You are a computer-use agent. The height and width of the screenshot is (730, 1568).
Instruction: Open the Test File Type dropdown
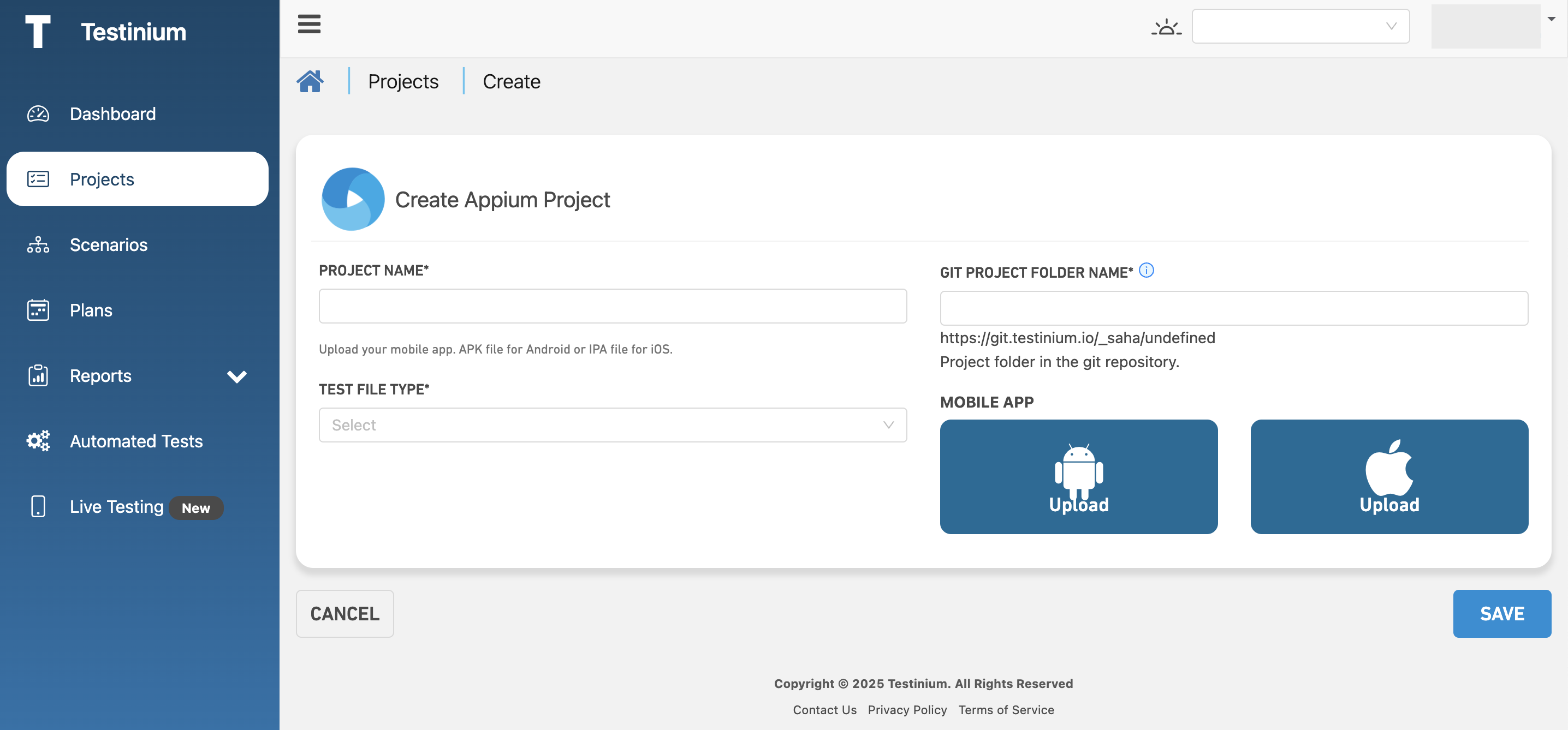pos(613,424)
